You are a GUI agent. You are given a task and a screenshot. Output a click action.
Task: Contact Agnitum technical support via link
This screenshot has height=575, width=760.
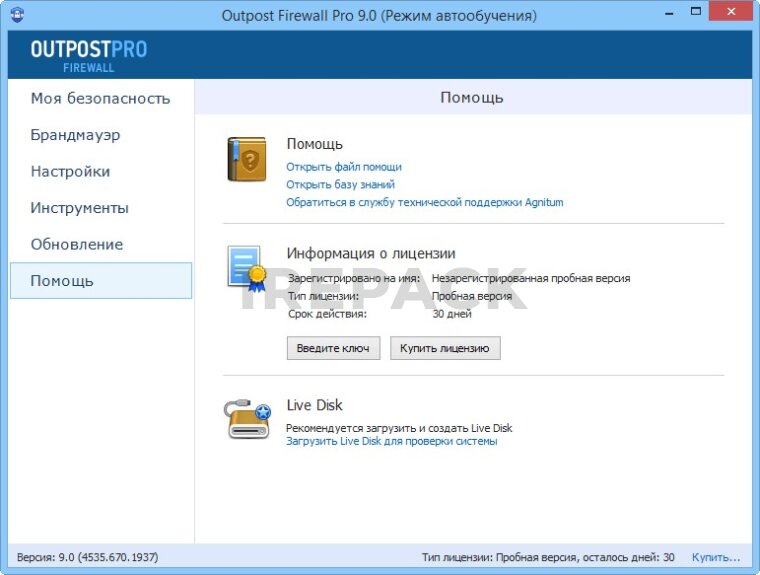(x=425, y=202)
